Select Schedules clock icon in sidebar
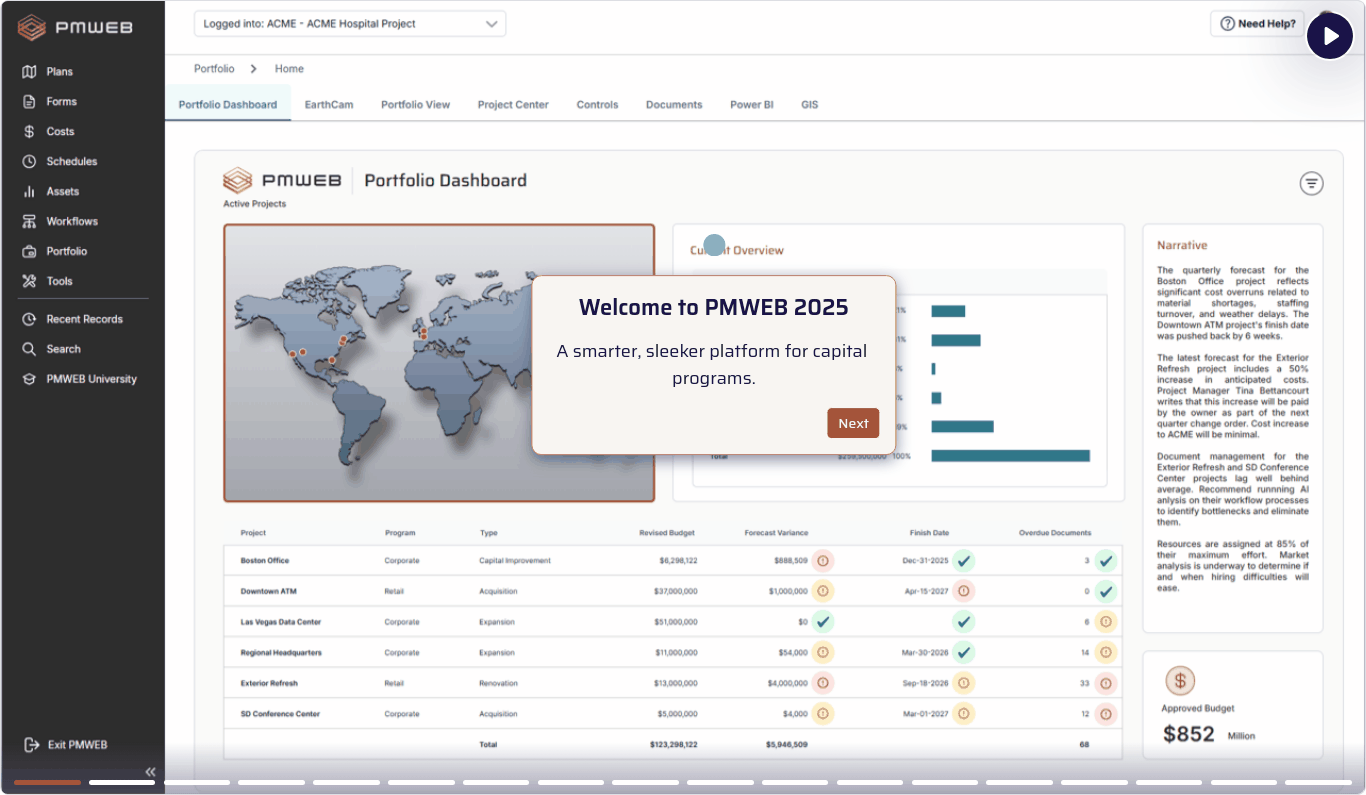Image resolution: width=1366 pixels, height=795 pixels. [x=29, y=162]
